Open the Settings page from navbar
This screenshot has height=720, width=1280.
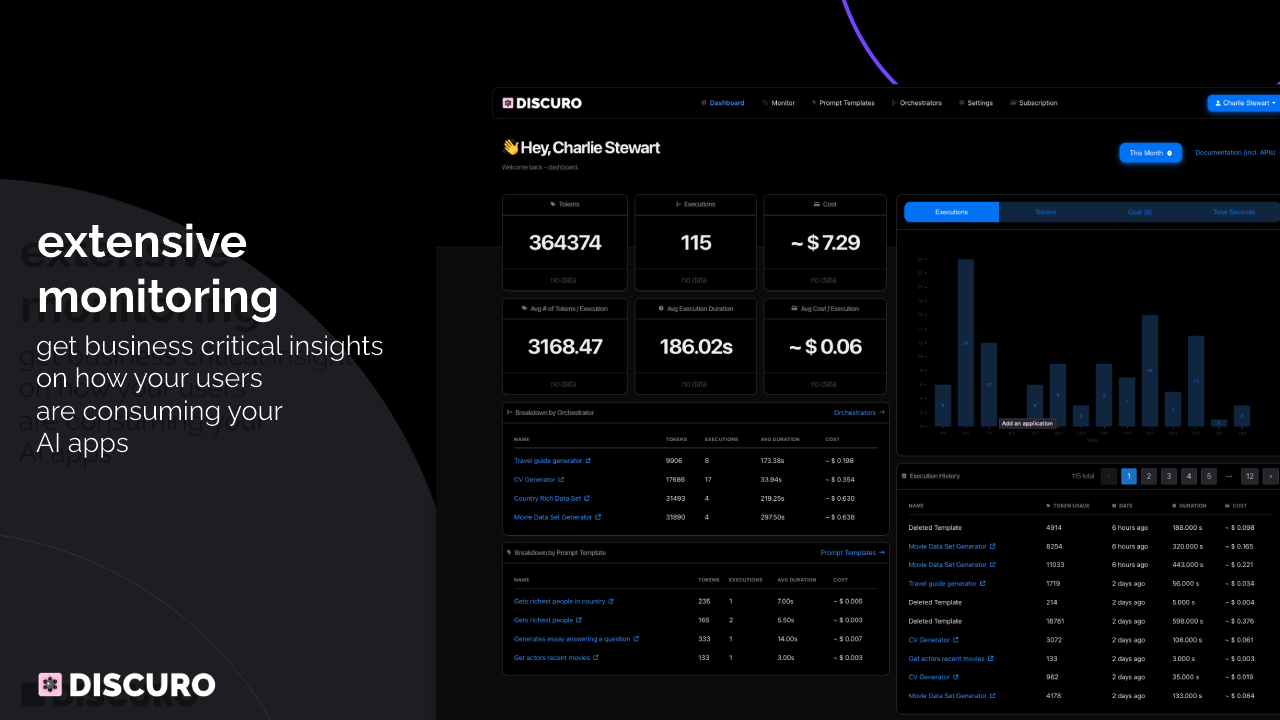(976, 103)
